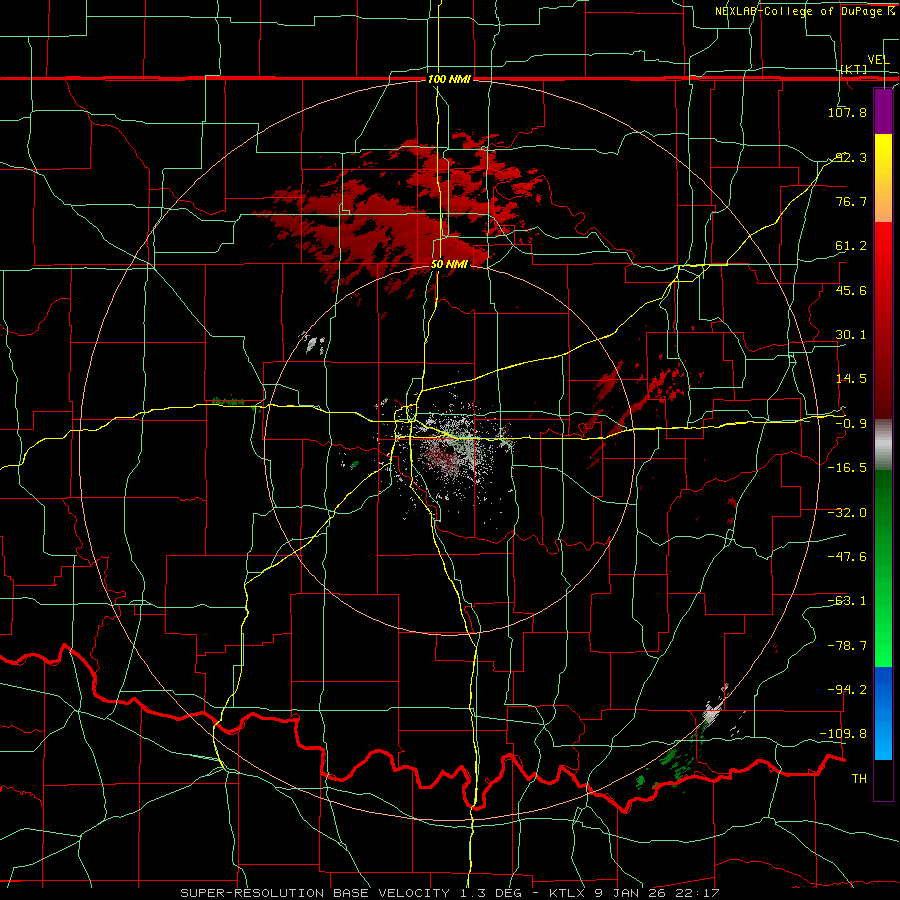Click the -63.1 velocity scale value
This screenshot has height=900, width=900.
[847, 601]
